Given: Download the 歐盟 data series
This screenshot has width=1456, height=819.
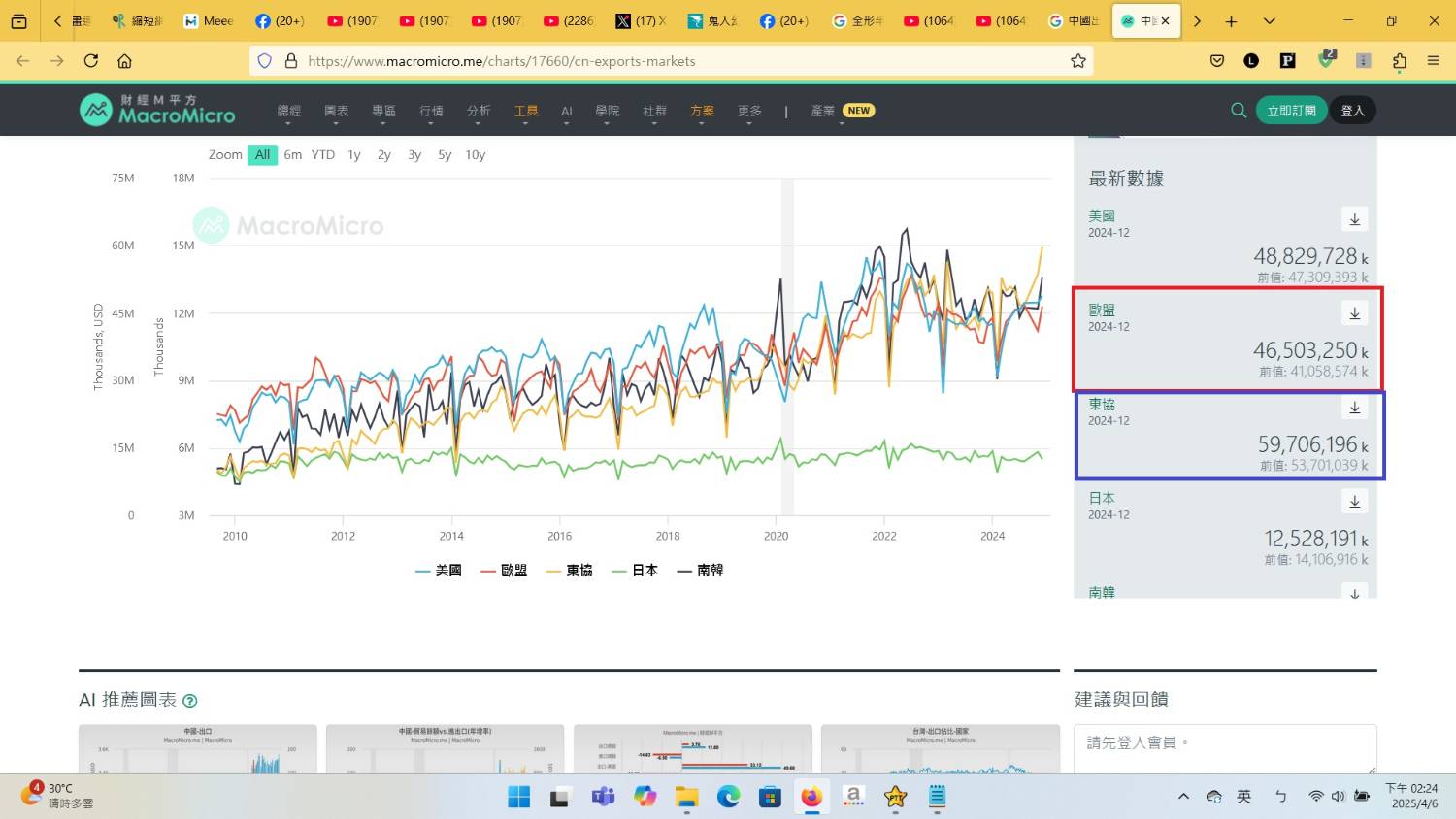Looking at the screenshot, I should tap(1354, 313).
